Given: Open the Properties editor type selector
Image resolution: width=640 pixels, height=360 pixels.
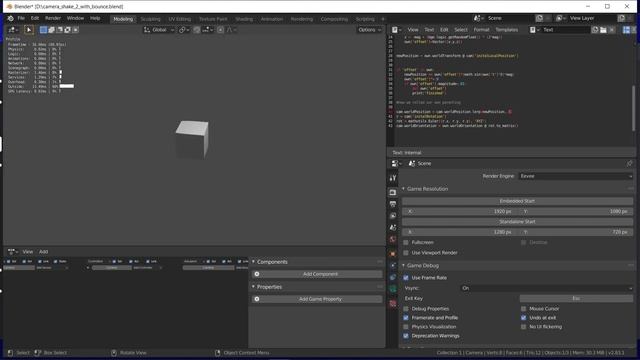Looking at the screenshot, I should [x=396, y=163].
